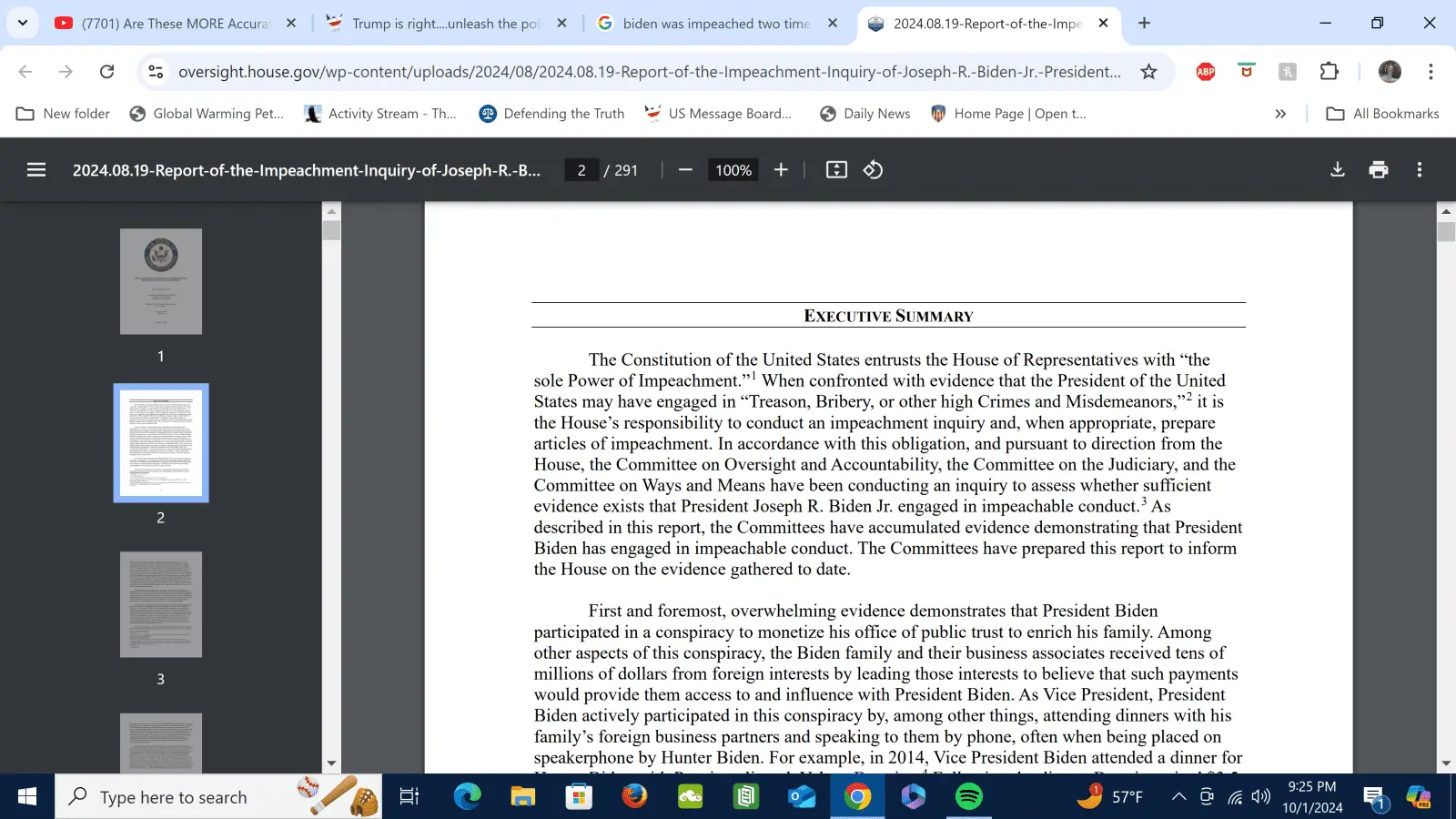The width and height of the screenshot is (1456, 819).
Task: Expand the tab search dropdown arrow
Action: [23, 23]
